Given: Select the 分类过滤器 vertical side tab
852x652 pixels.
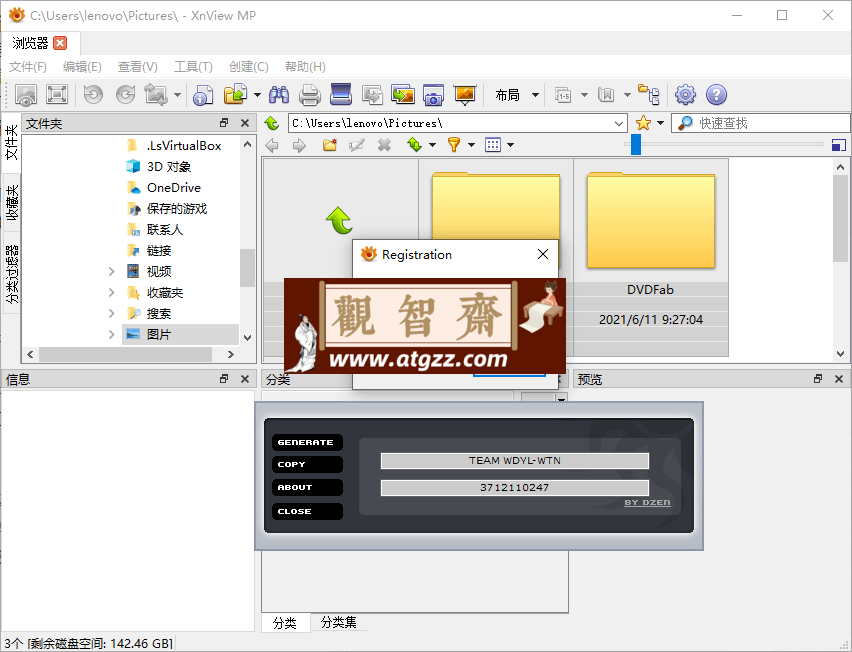Looking at the screenshot, I should click(11, 273).
